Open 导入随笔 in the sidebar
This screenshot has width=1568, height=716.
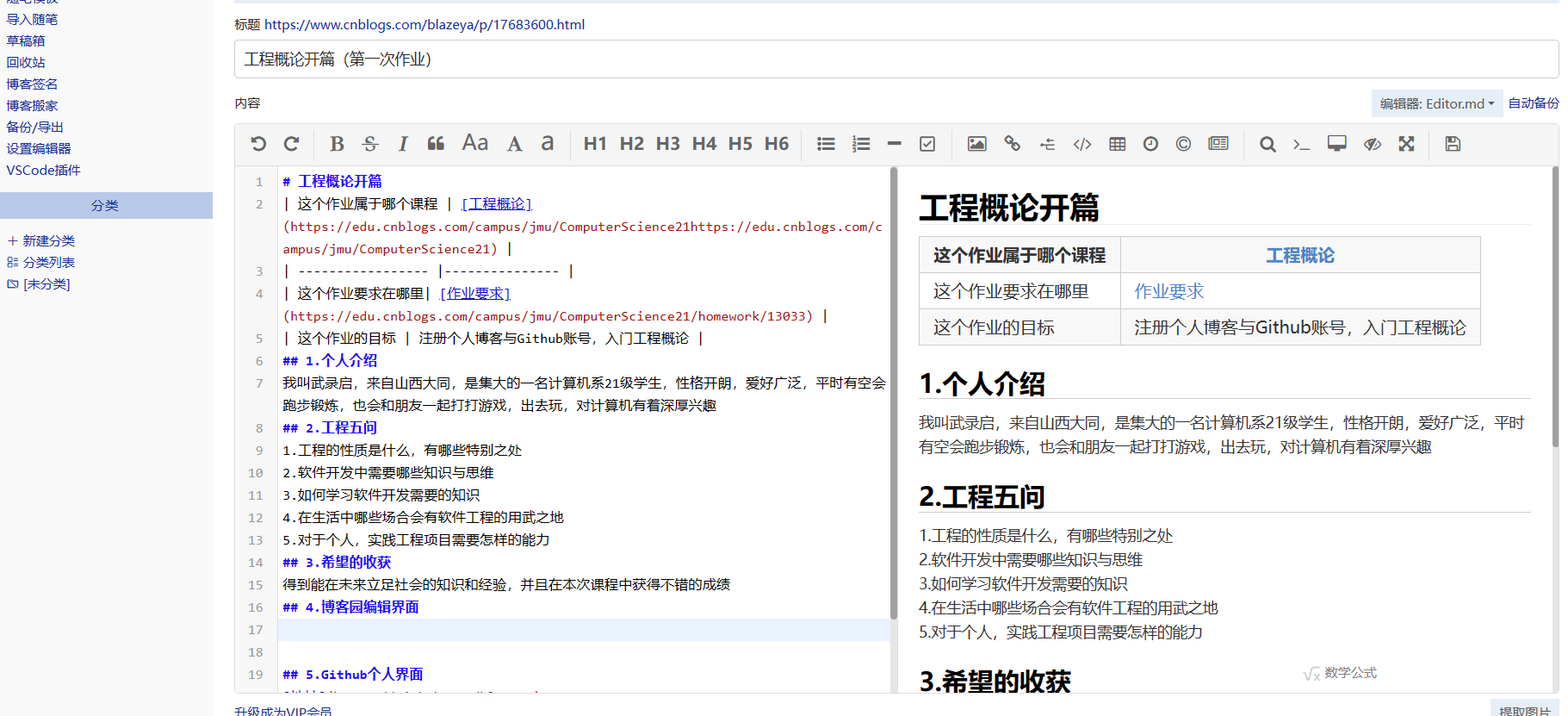tap(32, 19)
